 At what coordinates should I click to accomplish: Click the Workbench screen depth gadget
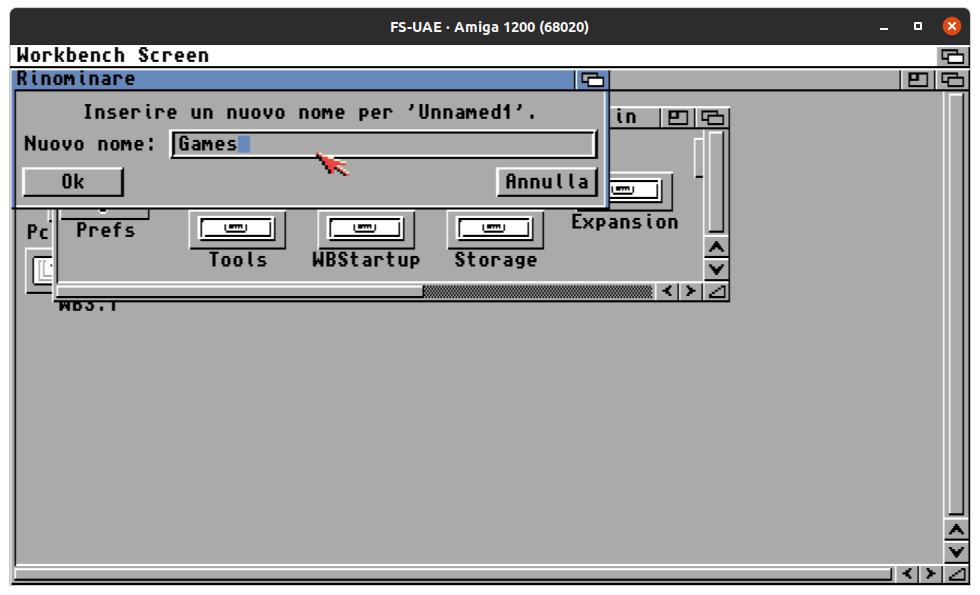[x=952, y=56]
